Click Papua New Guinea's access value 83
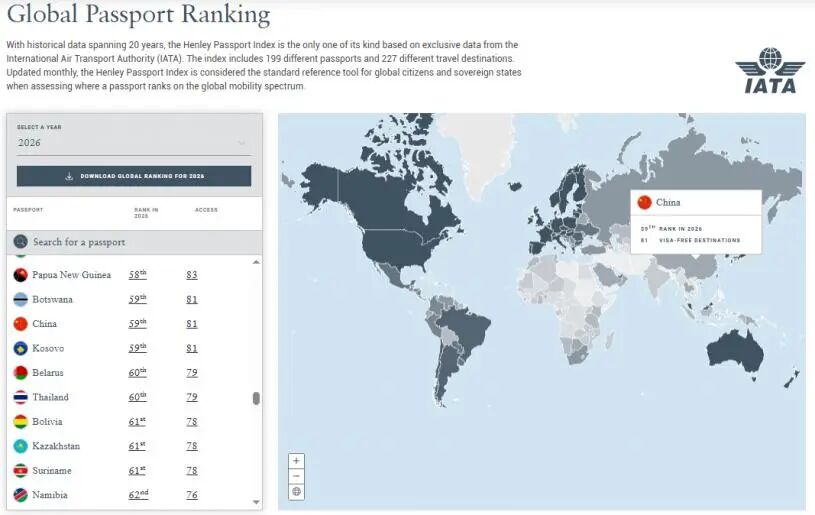 coord(192,275)
